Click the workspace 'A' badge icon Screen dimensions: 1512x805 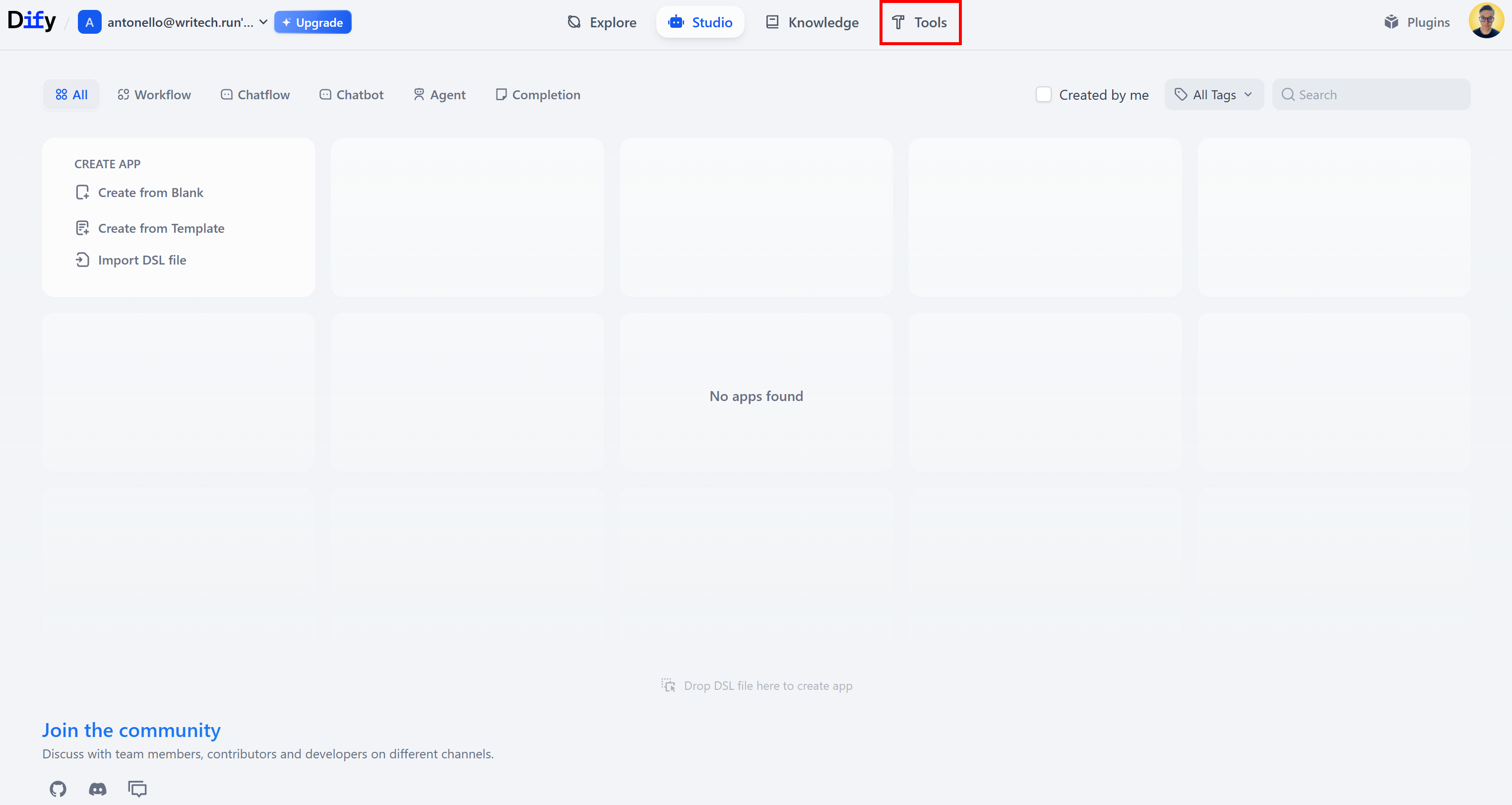coord(89,22)
